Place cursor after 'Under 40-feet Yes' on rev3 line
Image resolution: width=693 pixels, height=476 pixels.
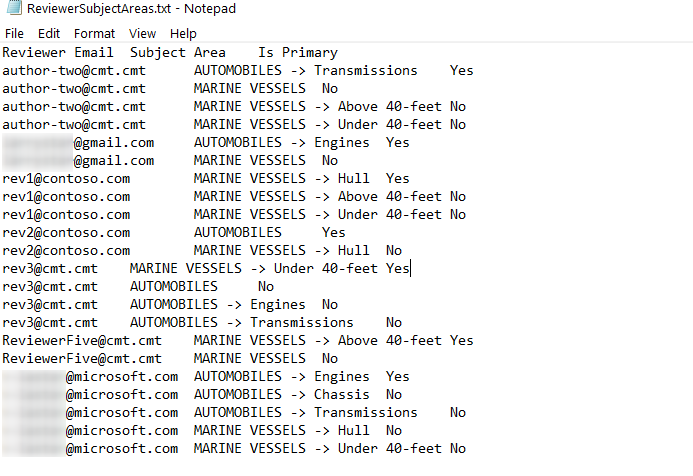coord(411,268)
